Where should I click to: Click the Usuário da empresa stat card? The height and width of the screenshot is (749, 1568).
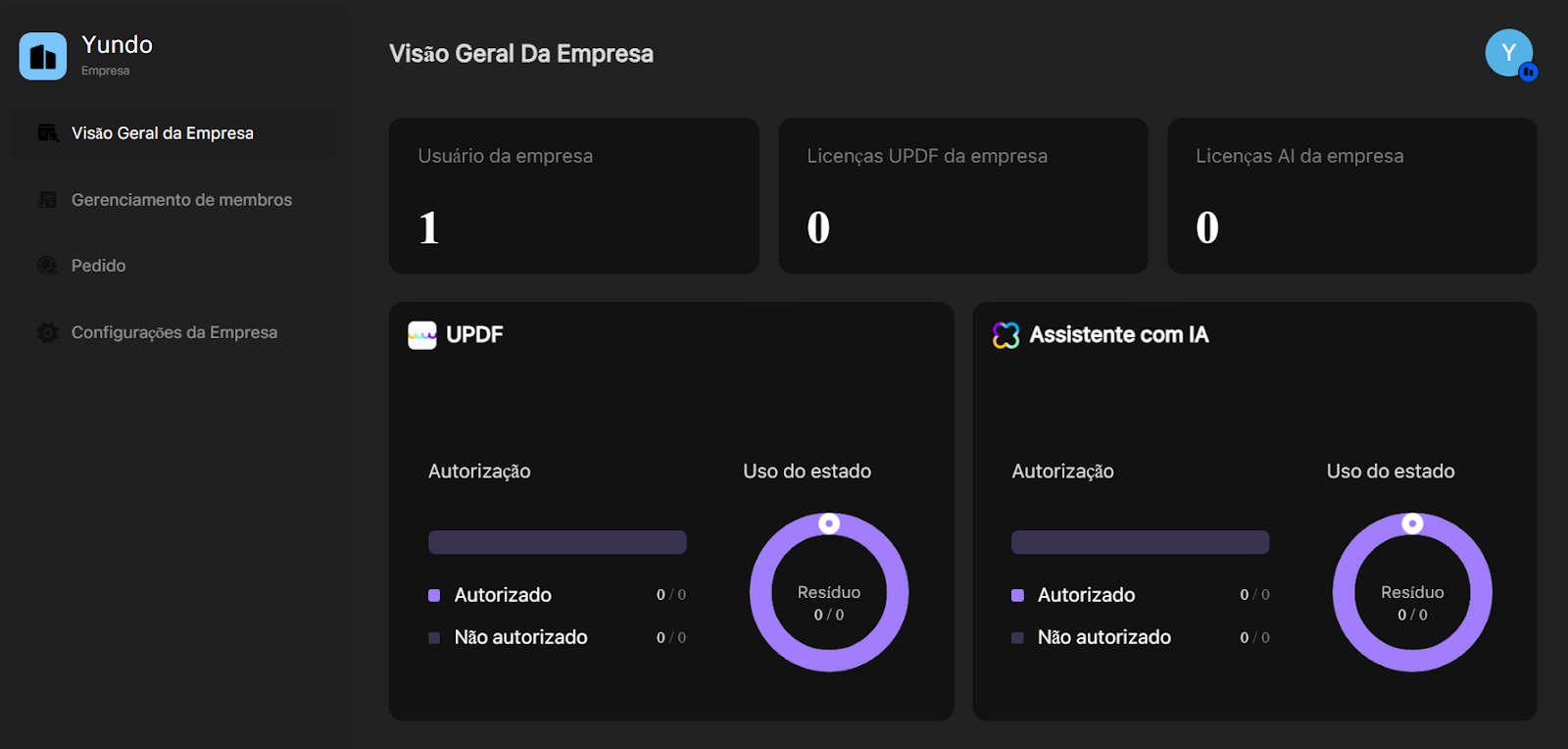(x=573, y=195)
